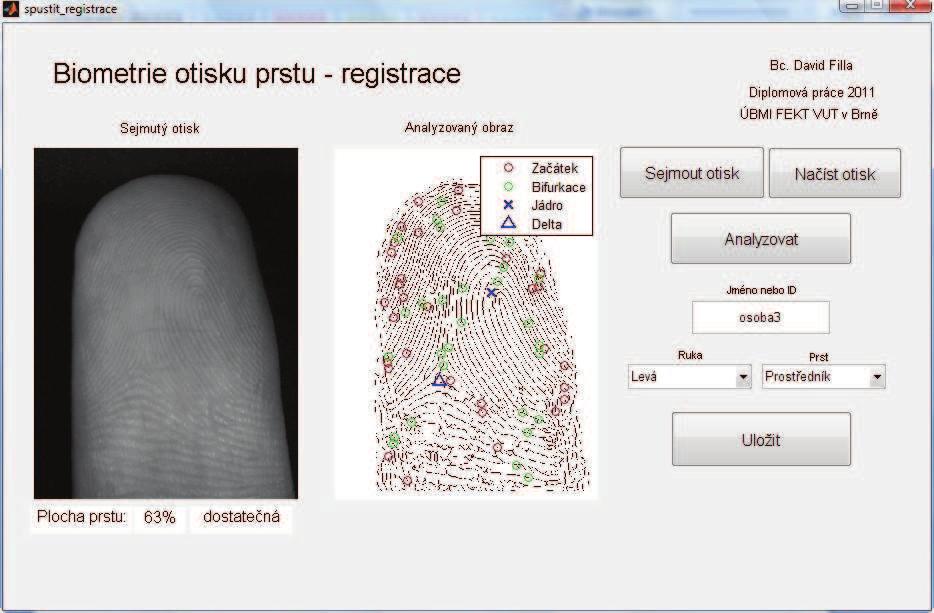This screenshot has width=934, height=613.
Task: Open the Prst dropdown showing Prostředník
Action: click(824, 376)
